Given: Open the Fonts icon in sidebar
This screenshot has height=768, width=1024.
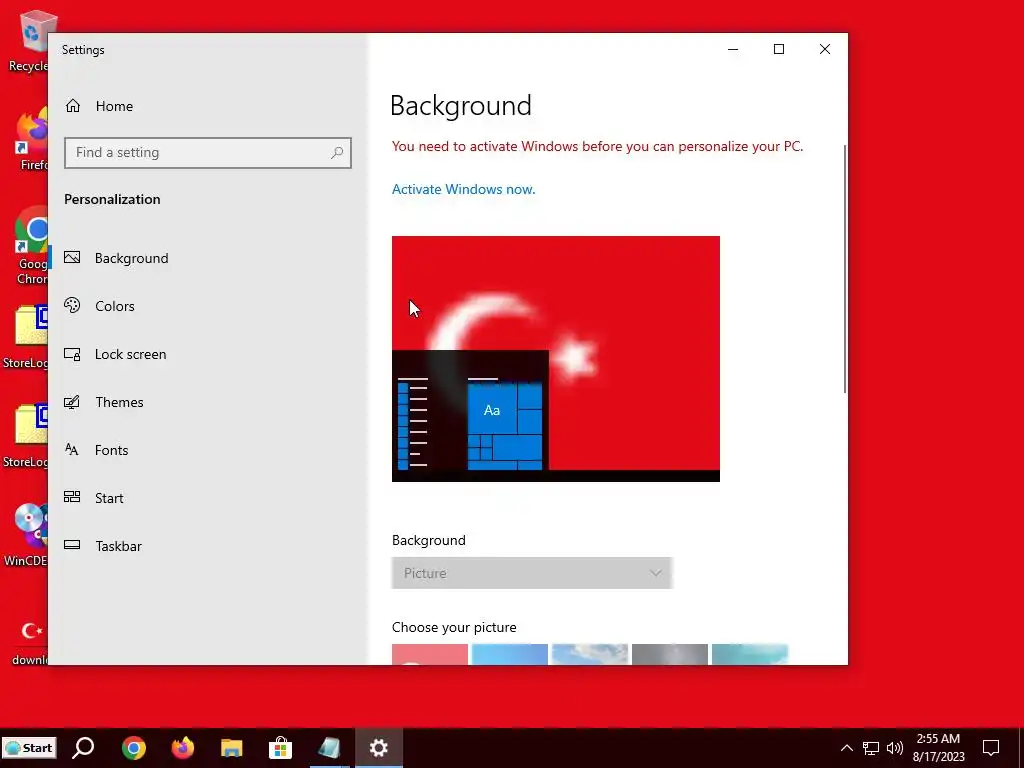Looking at the screenshot, I should (x=72, y=449).
